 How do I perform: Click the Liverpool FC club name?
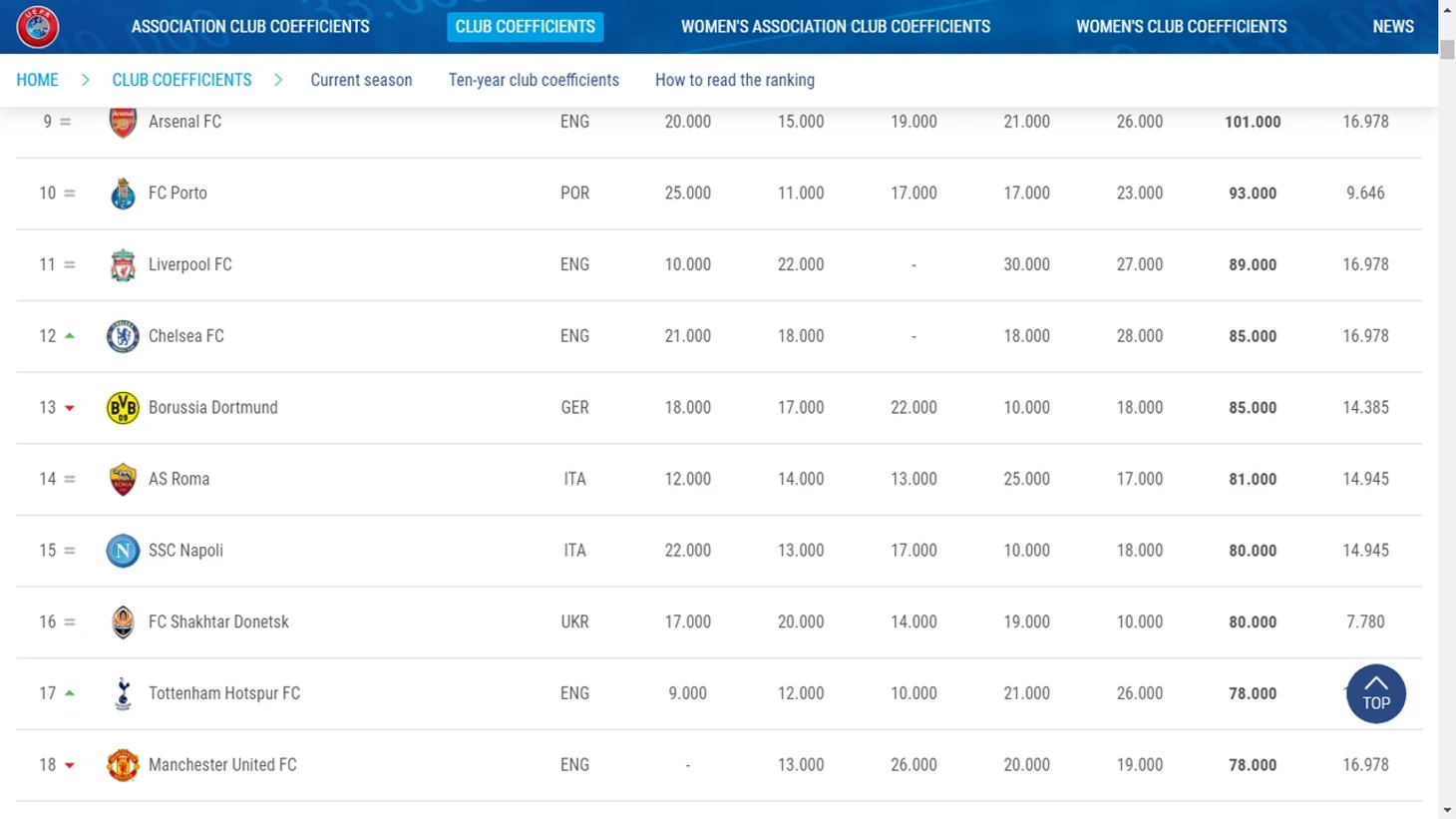click(190, 265)
